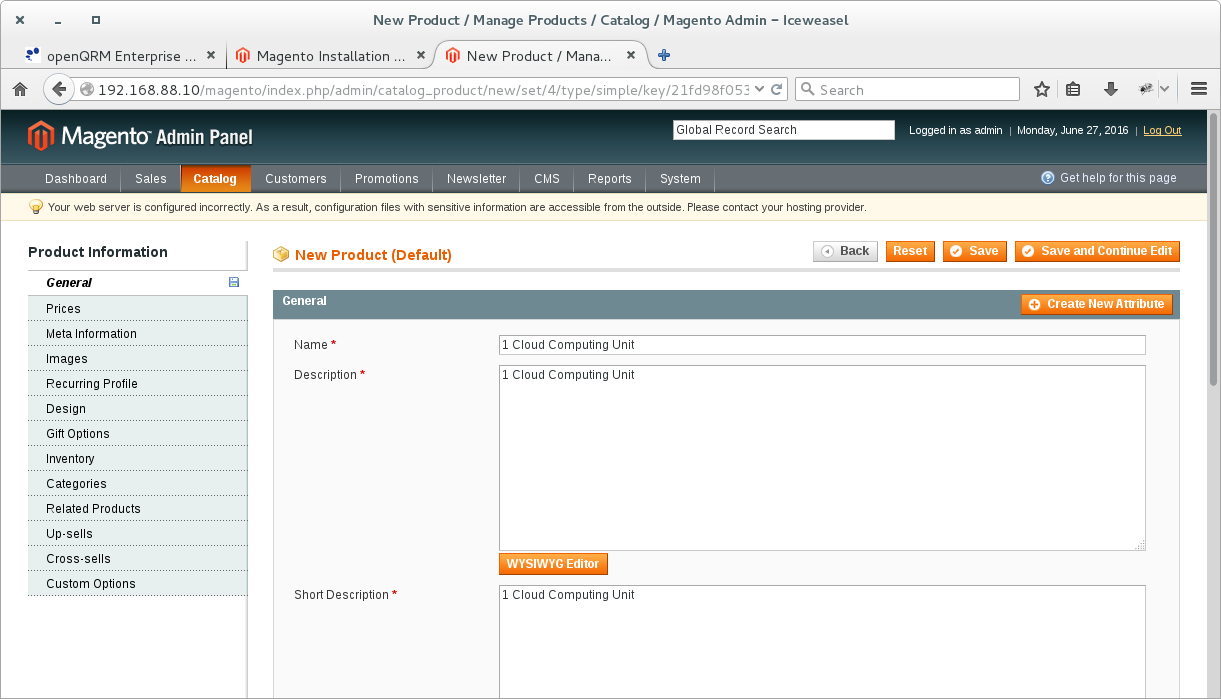This screenshot has height=699, width=1221.
Task: Select the Up-sells section
Action: tap(137, 534)
